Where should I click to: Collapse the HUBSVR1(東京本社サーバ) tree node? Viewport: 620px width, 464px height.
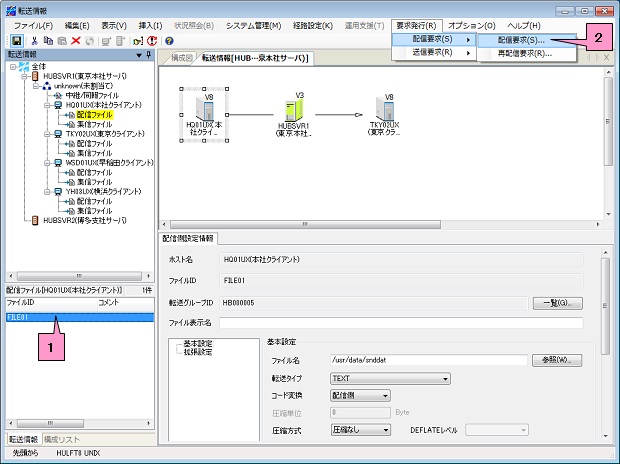pos(22,77)
